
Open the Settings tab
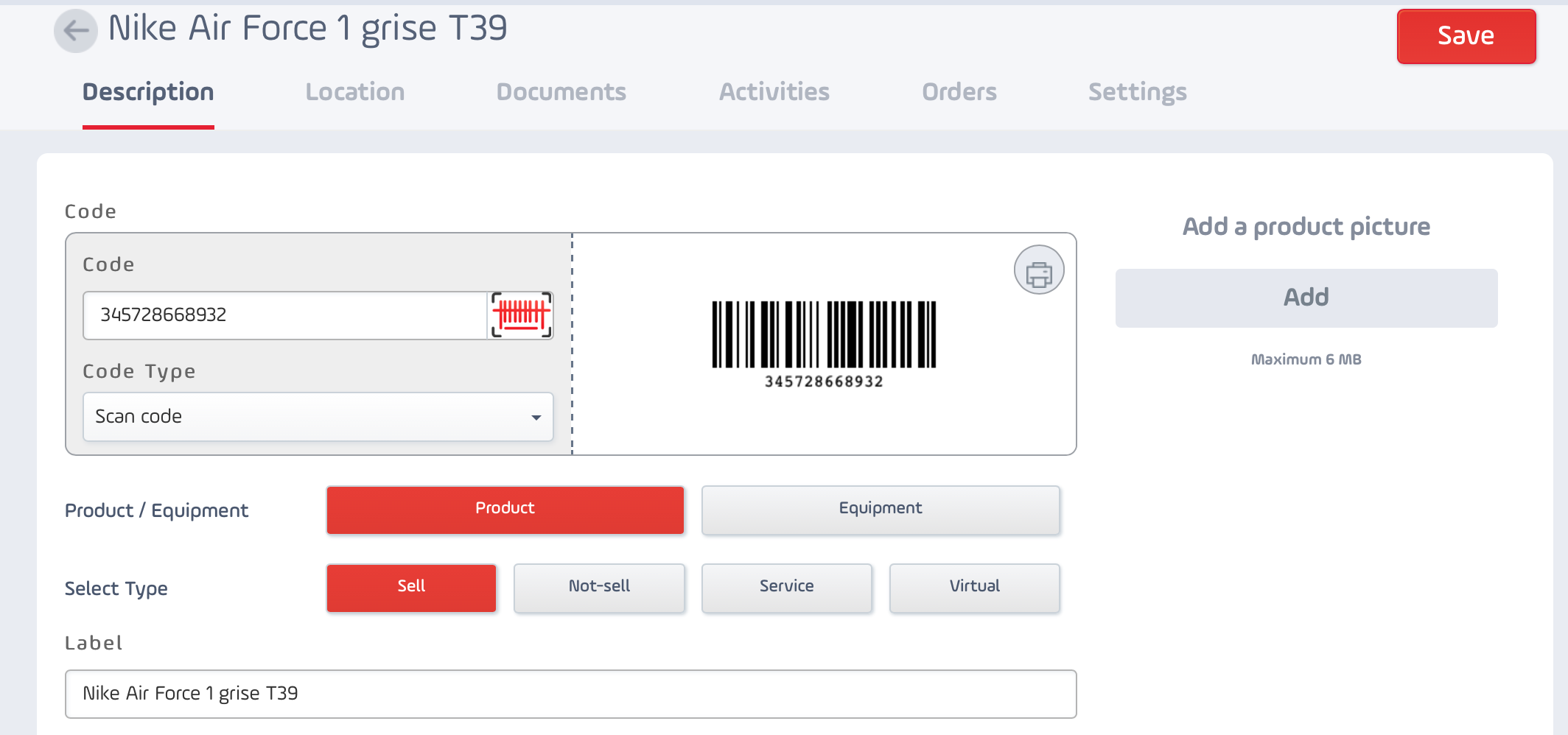[1138, 92]
